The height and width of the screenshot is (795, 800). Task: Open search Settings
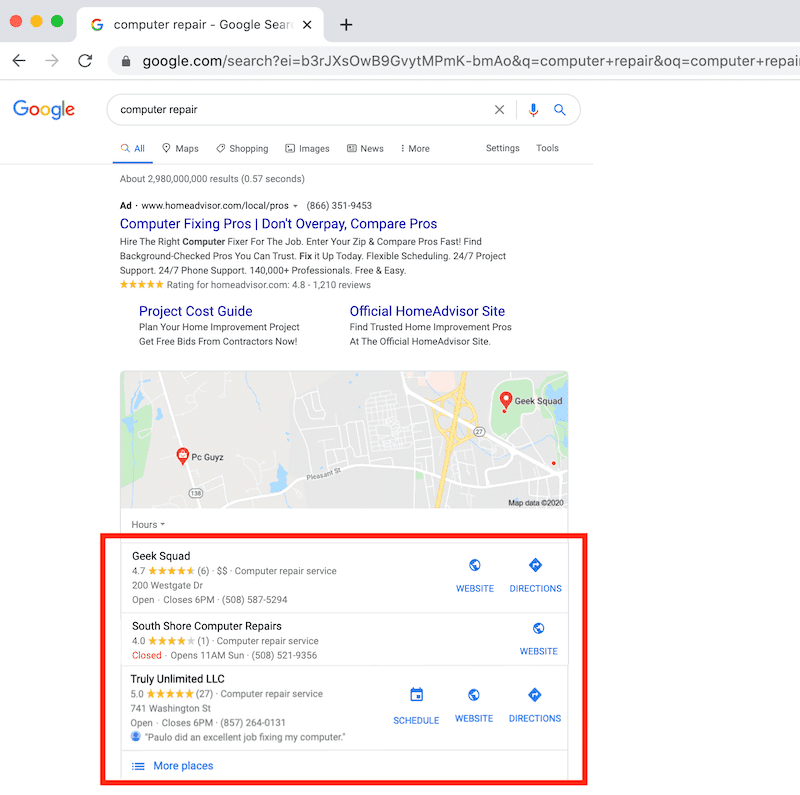point(502,148)
